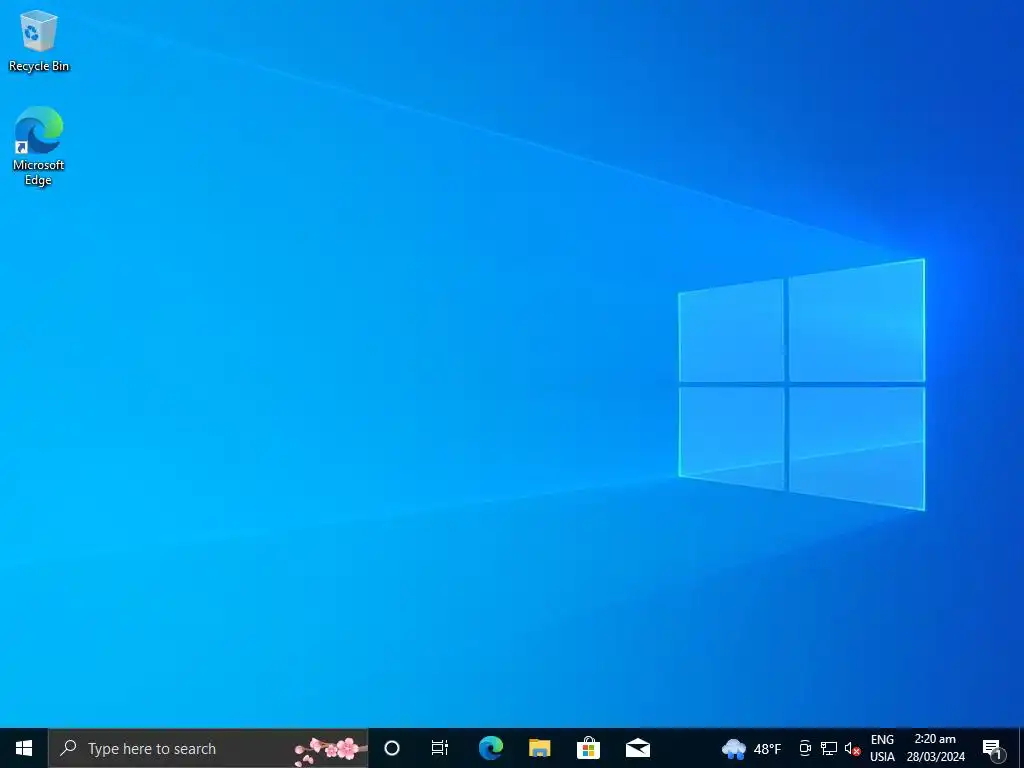Click the muted volume speaker icon
Viewport: 1024px width, 768px height.
[852, 748]
